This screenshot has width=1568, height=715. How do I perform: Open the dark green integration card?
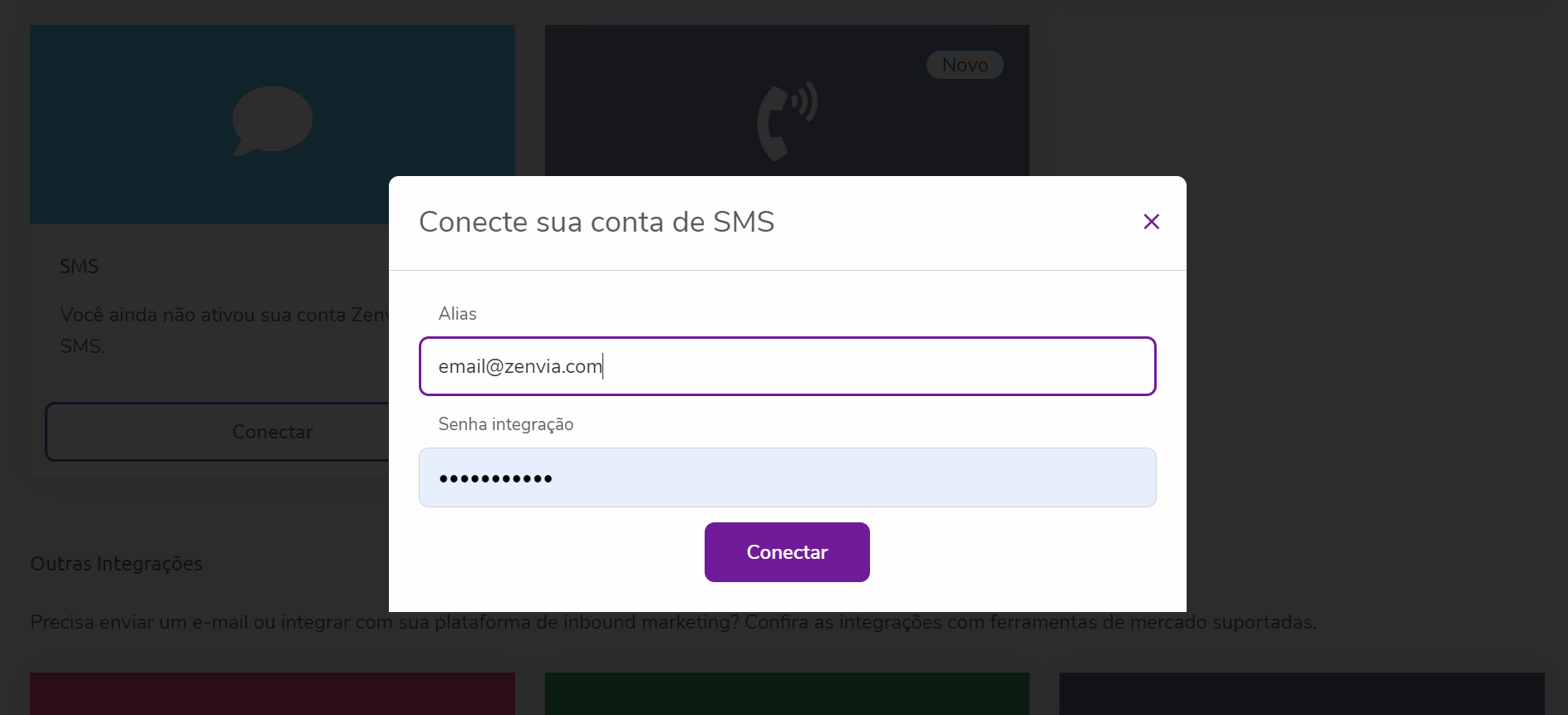[x=787, y=693]
